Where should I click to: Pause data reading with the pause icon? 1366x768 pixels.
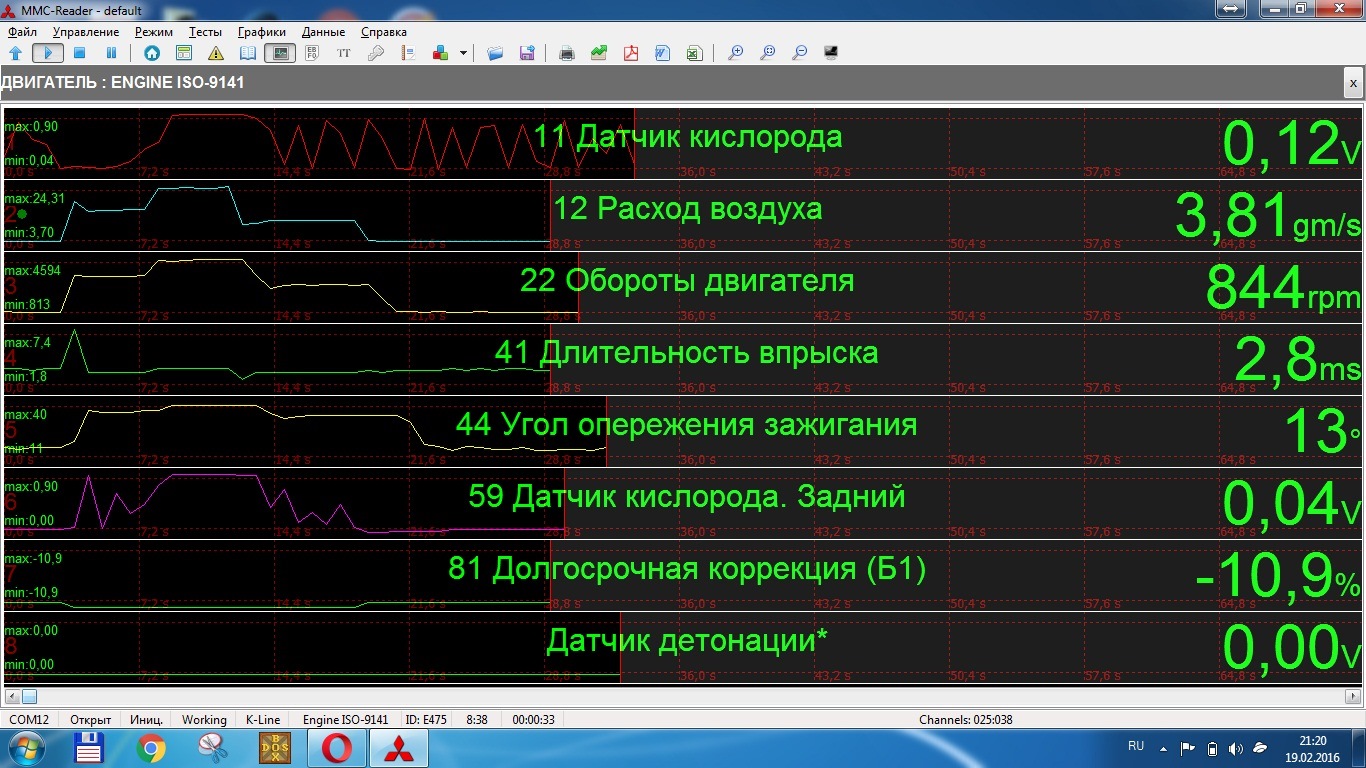[112, 53]
